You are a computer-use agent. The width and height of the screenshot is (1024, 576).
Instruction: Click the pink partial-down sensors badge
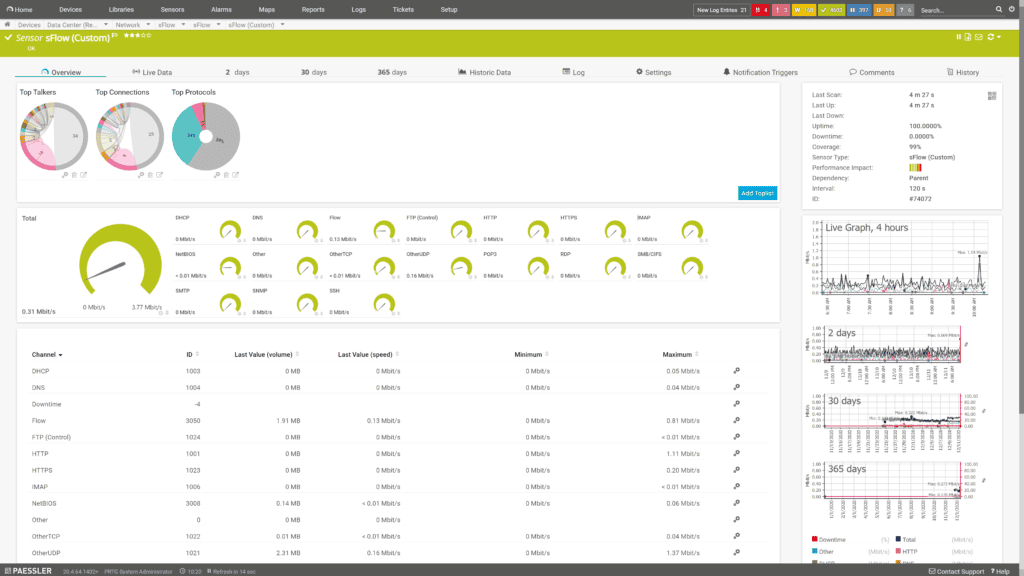tap(780, 10)
